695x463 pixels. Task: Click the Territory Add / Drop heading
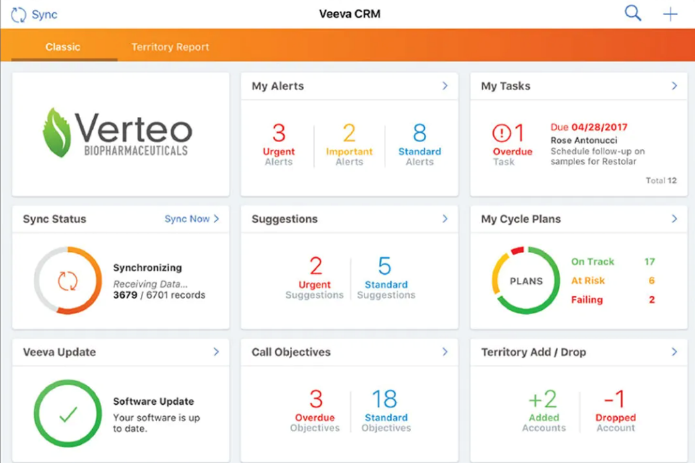point(534,352)
